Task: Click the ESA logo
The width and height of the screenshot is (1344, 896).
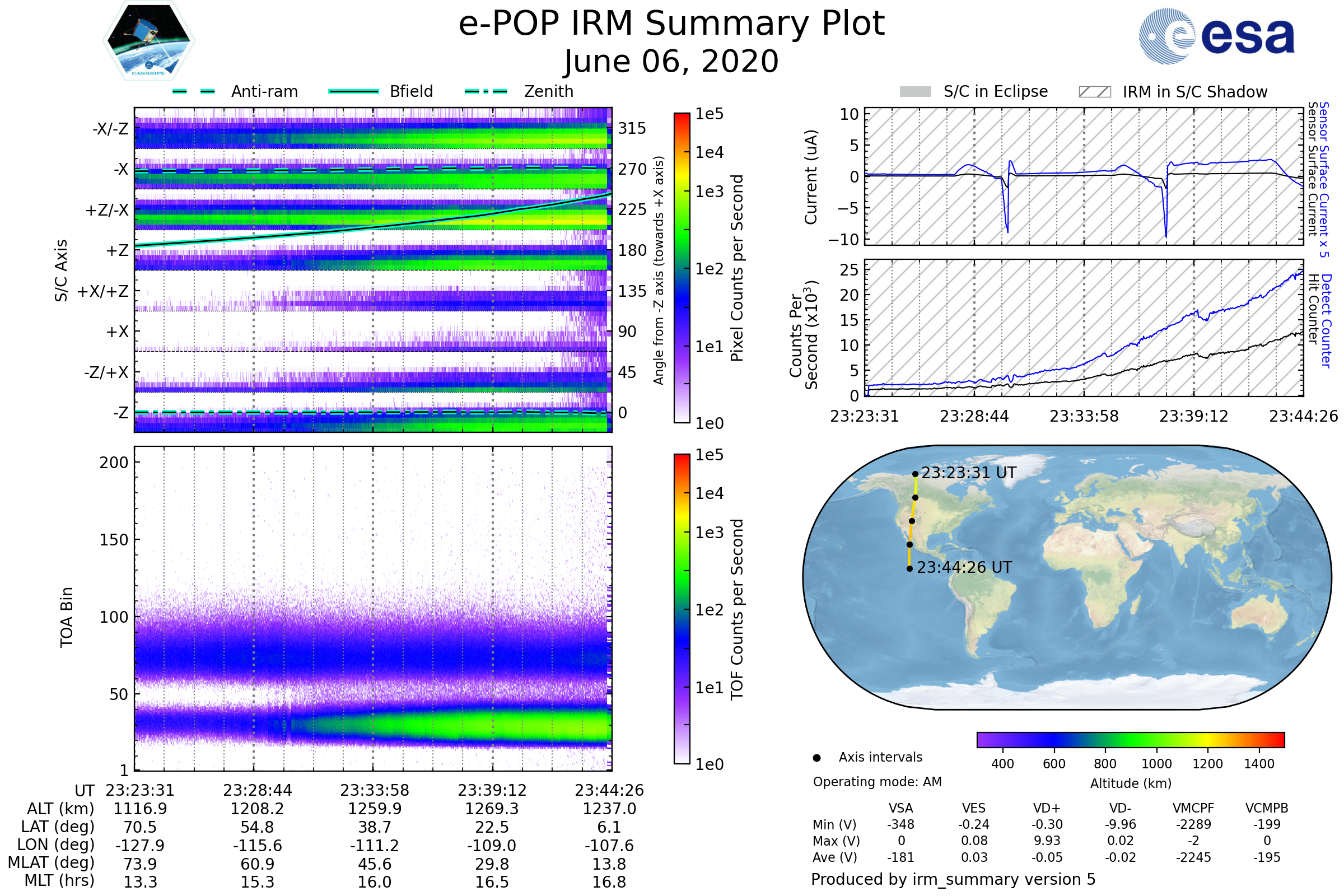Action: 1217,35
